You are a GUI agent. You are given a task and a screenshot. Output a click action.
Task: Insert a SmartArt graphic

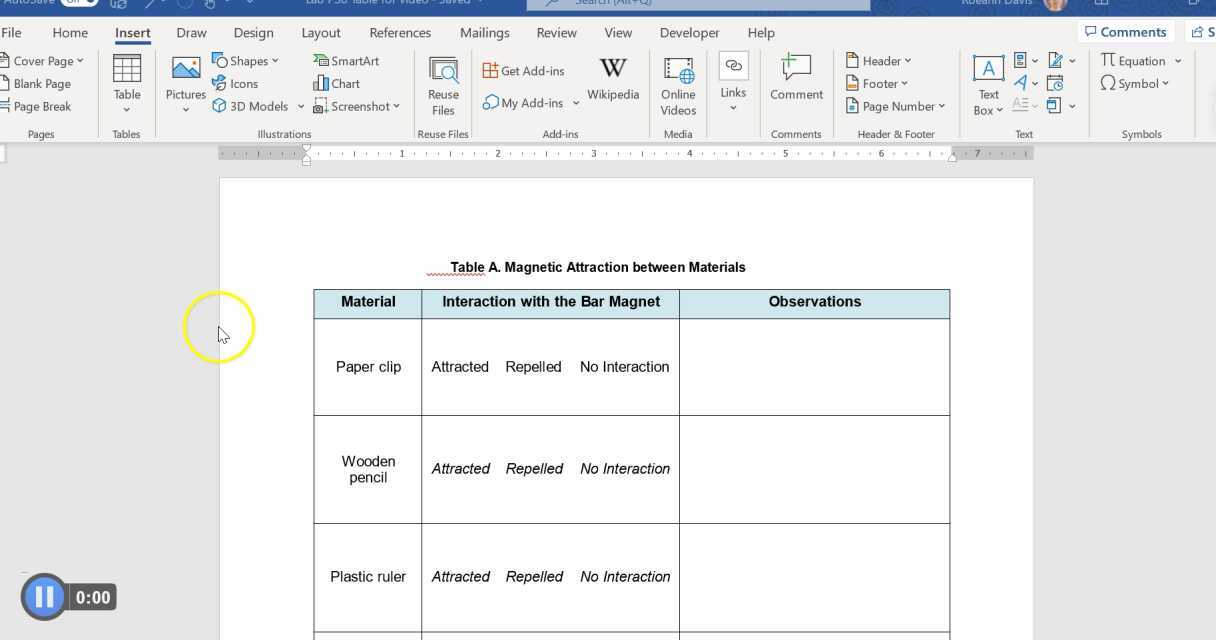(346, 60)
